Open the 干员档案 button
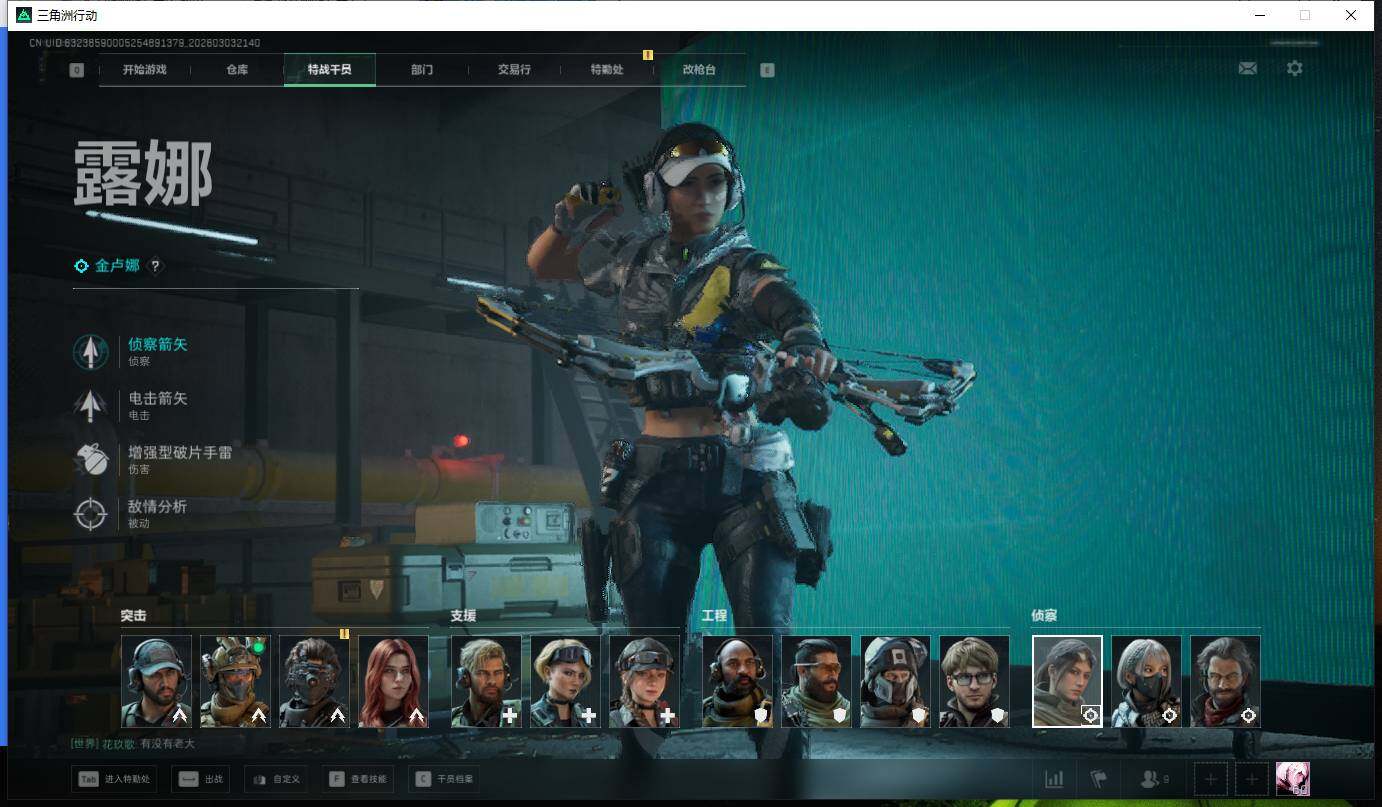1382x807 pixels. point(445,779)
